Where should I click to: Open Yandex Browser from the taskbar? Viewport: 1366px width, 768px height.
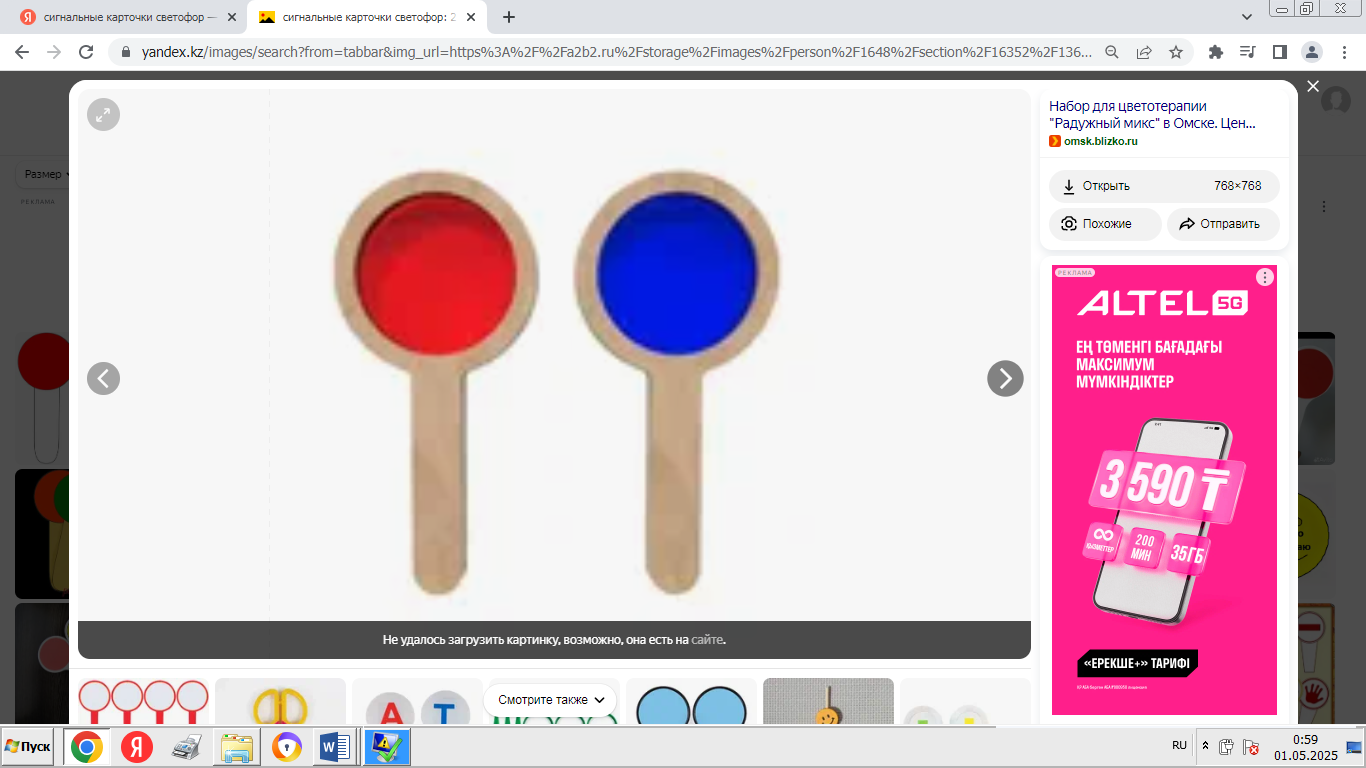137,747
